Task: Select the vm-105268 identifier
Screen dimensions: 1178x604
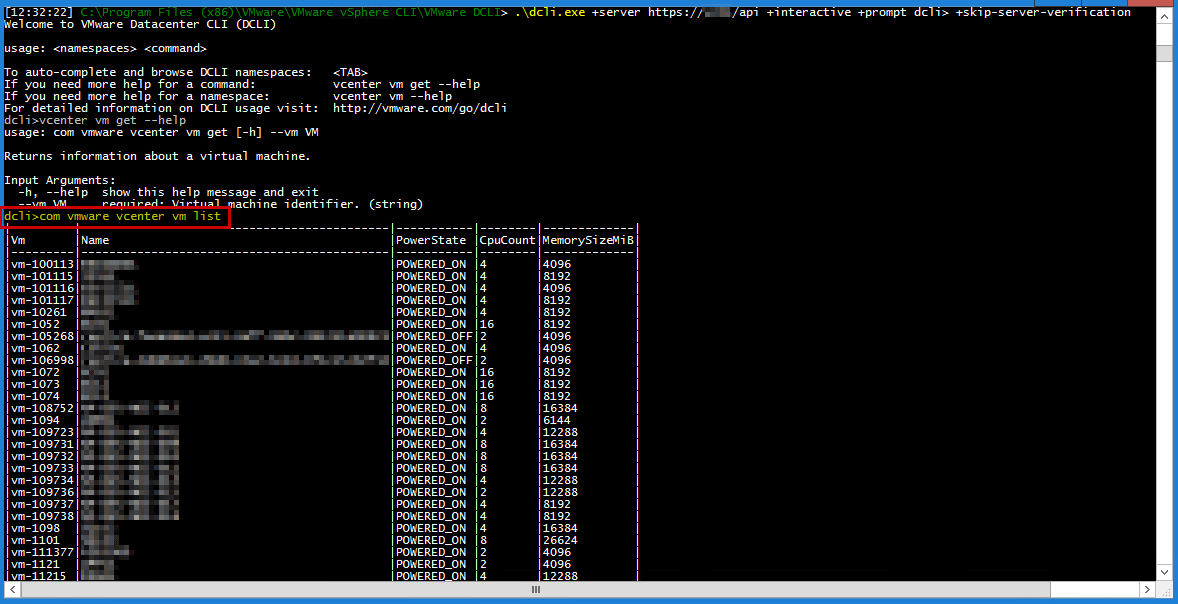Action: (42, 337)
